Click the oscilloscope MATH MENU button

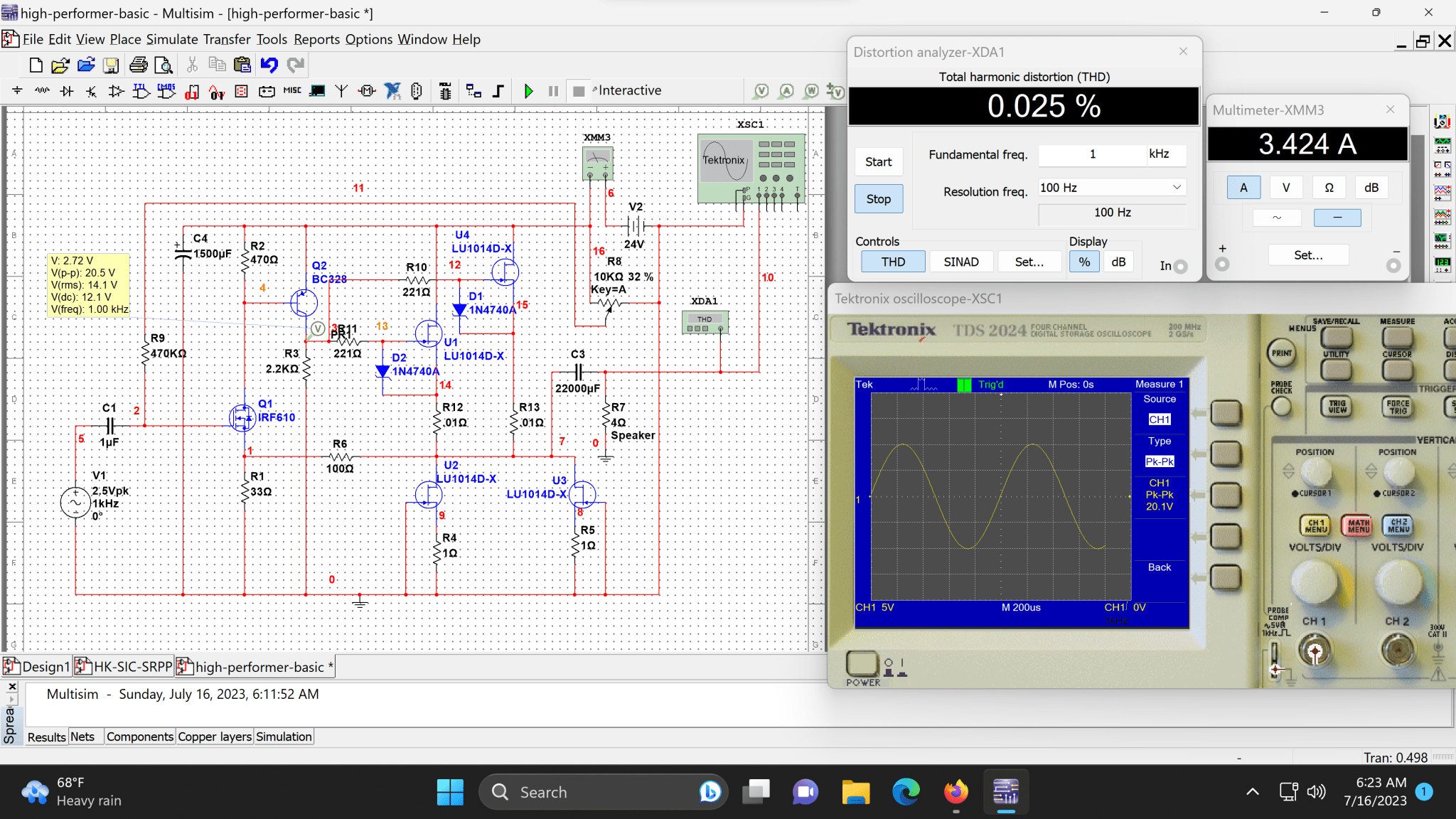(x=1358, y=525)
